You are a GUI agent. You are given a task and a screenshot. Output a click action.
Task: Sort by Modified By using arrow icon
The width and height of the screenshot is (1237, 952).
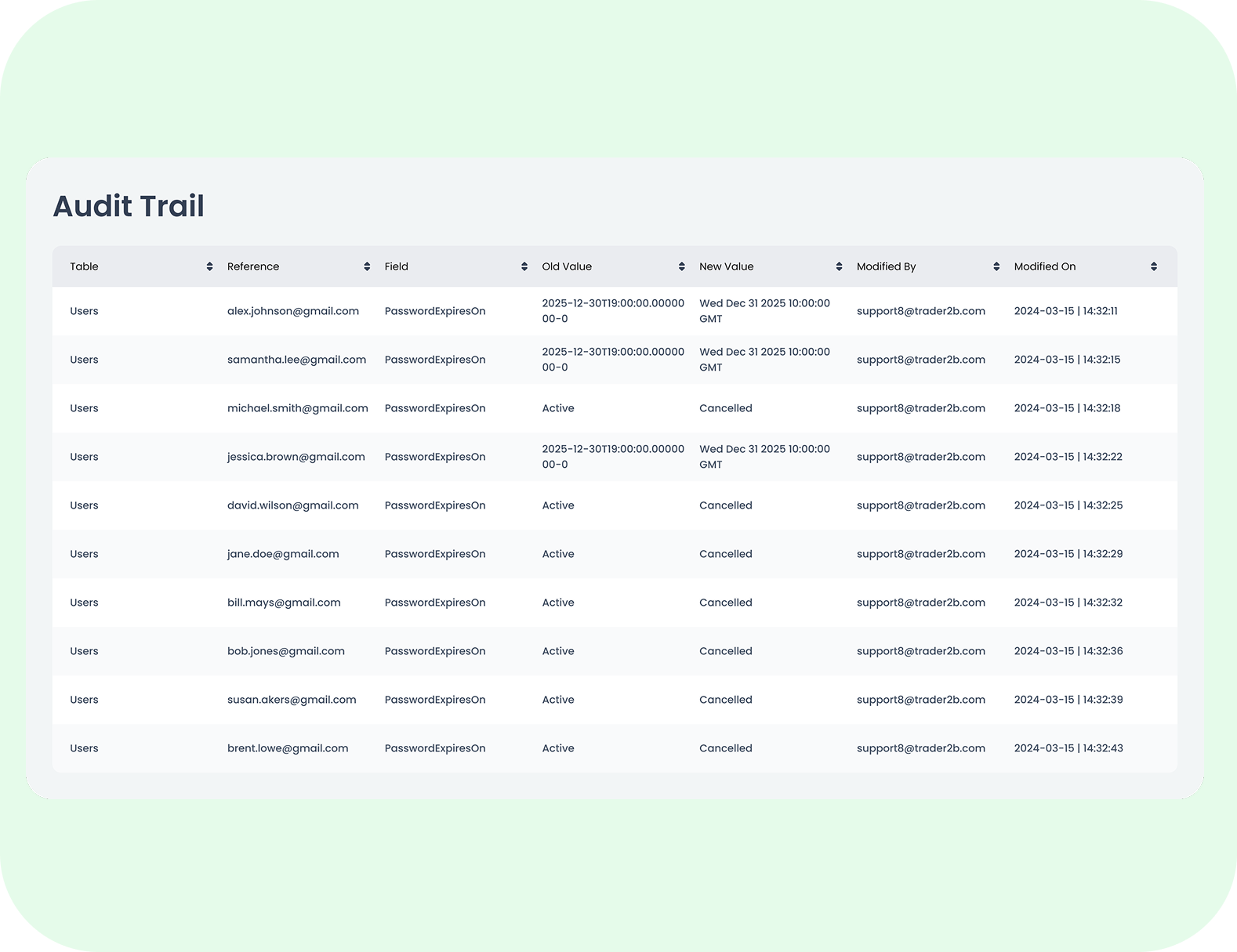[996, 266]
